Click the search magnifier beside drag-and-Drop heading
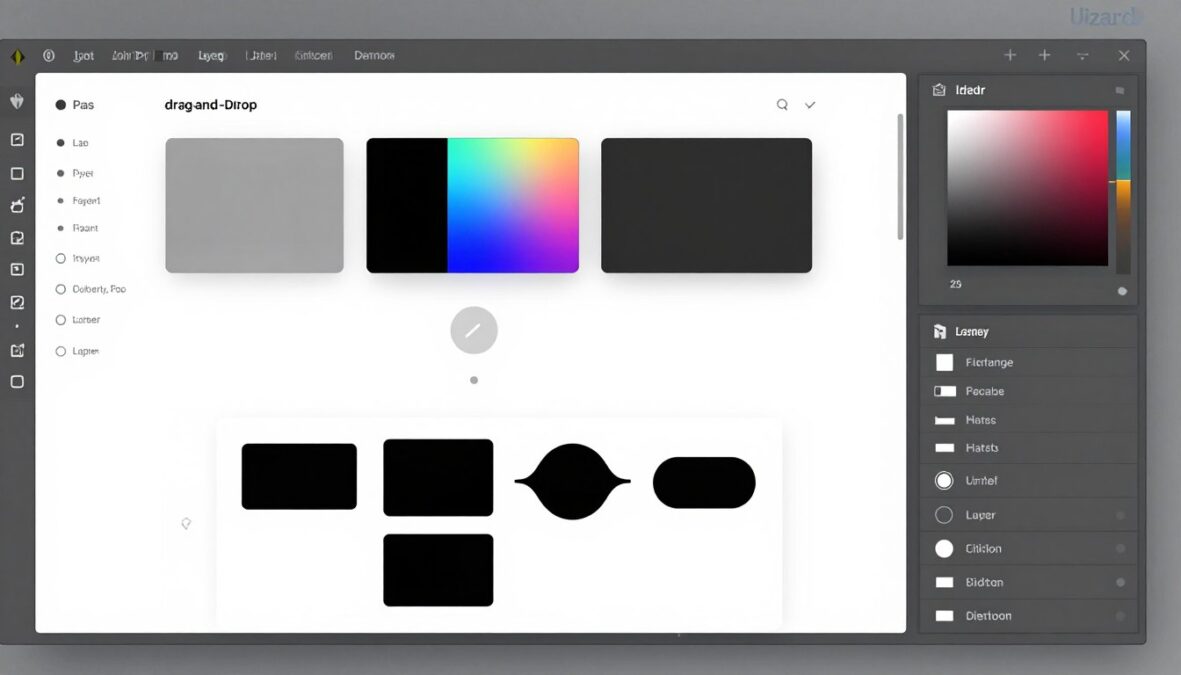 click(x=783, y=105)
